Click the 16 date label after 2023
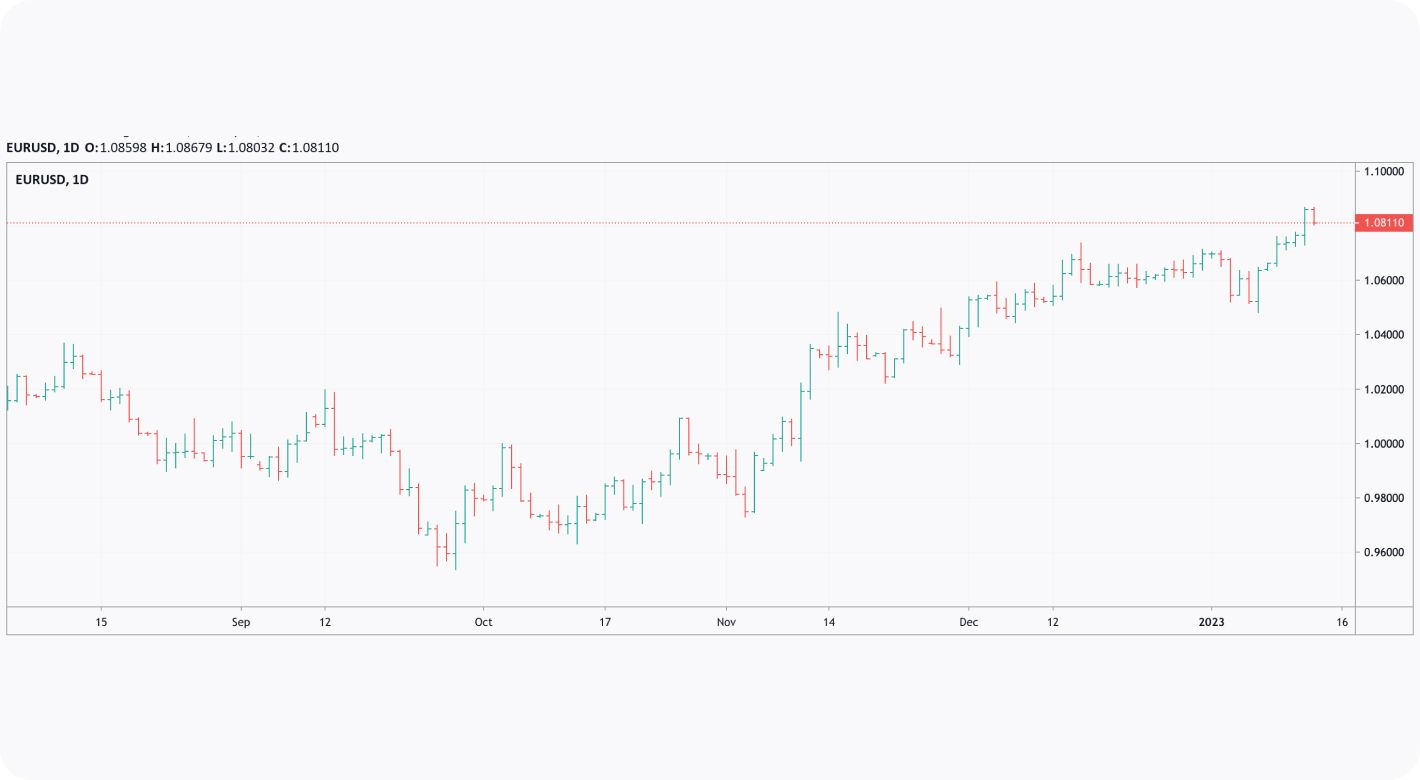The image size is (1420, 780). [x=1342, y=622]
